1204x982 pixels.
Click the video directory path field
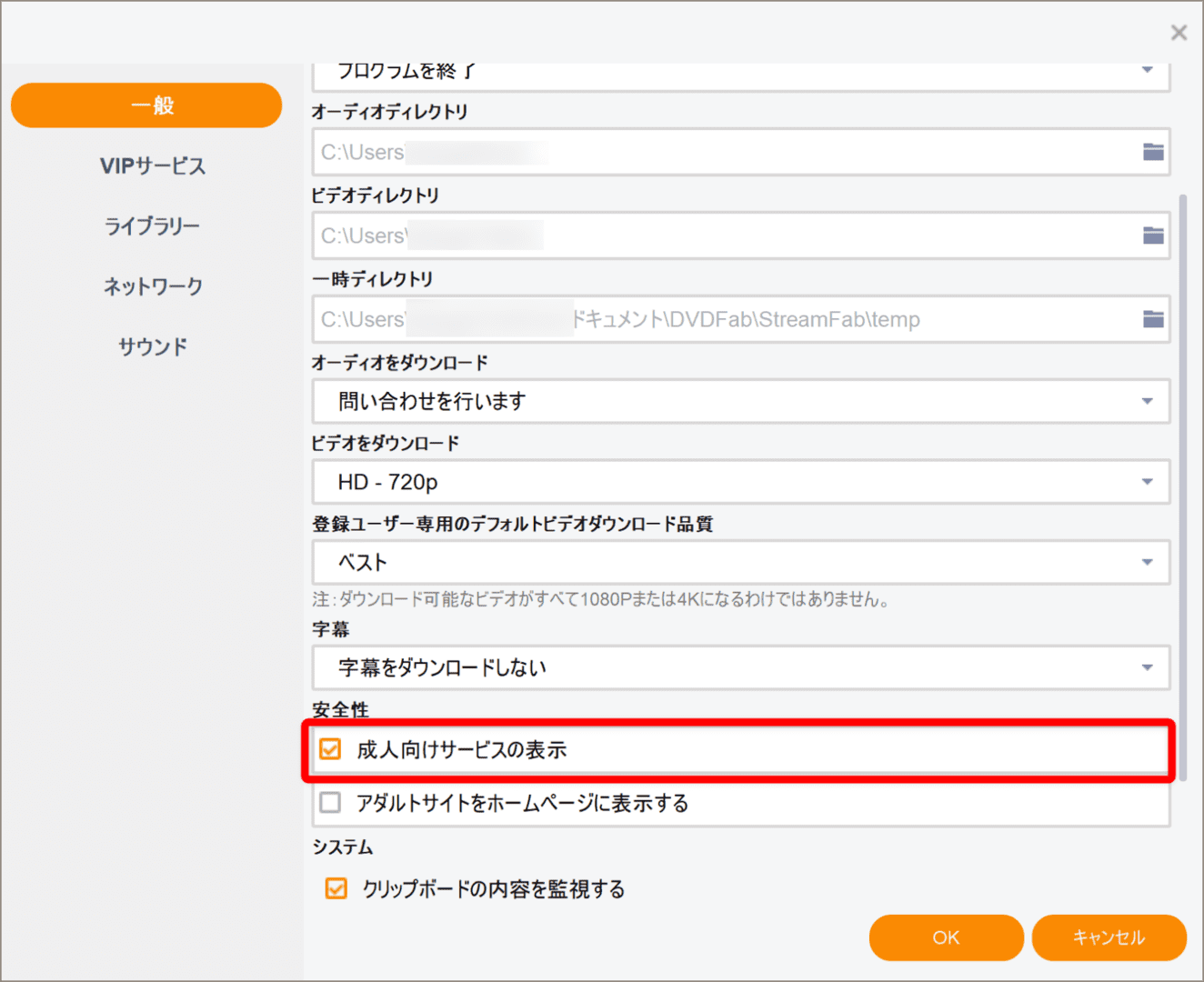click(637, 235)
